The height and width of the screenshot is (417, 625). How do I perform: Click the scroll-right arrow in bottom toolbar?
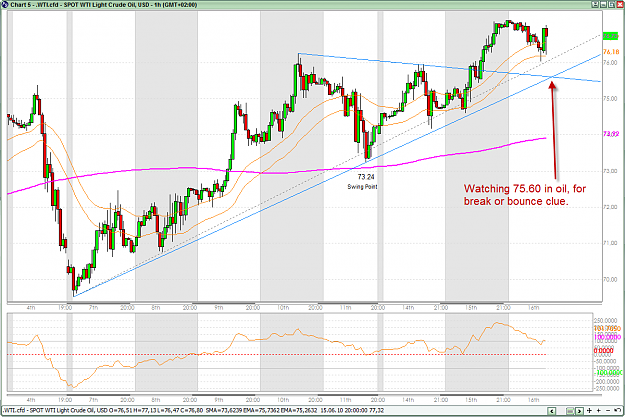[579, 411]
